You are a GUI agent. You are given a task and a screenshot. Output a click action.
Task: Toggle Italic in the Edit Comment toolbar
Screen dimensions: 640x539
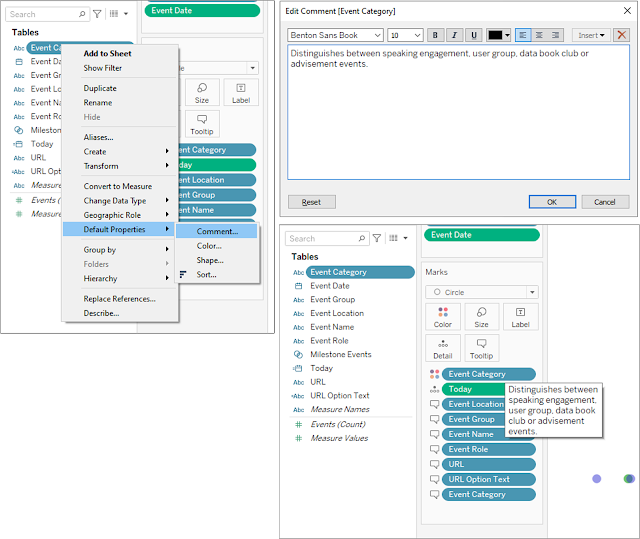454,35
